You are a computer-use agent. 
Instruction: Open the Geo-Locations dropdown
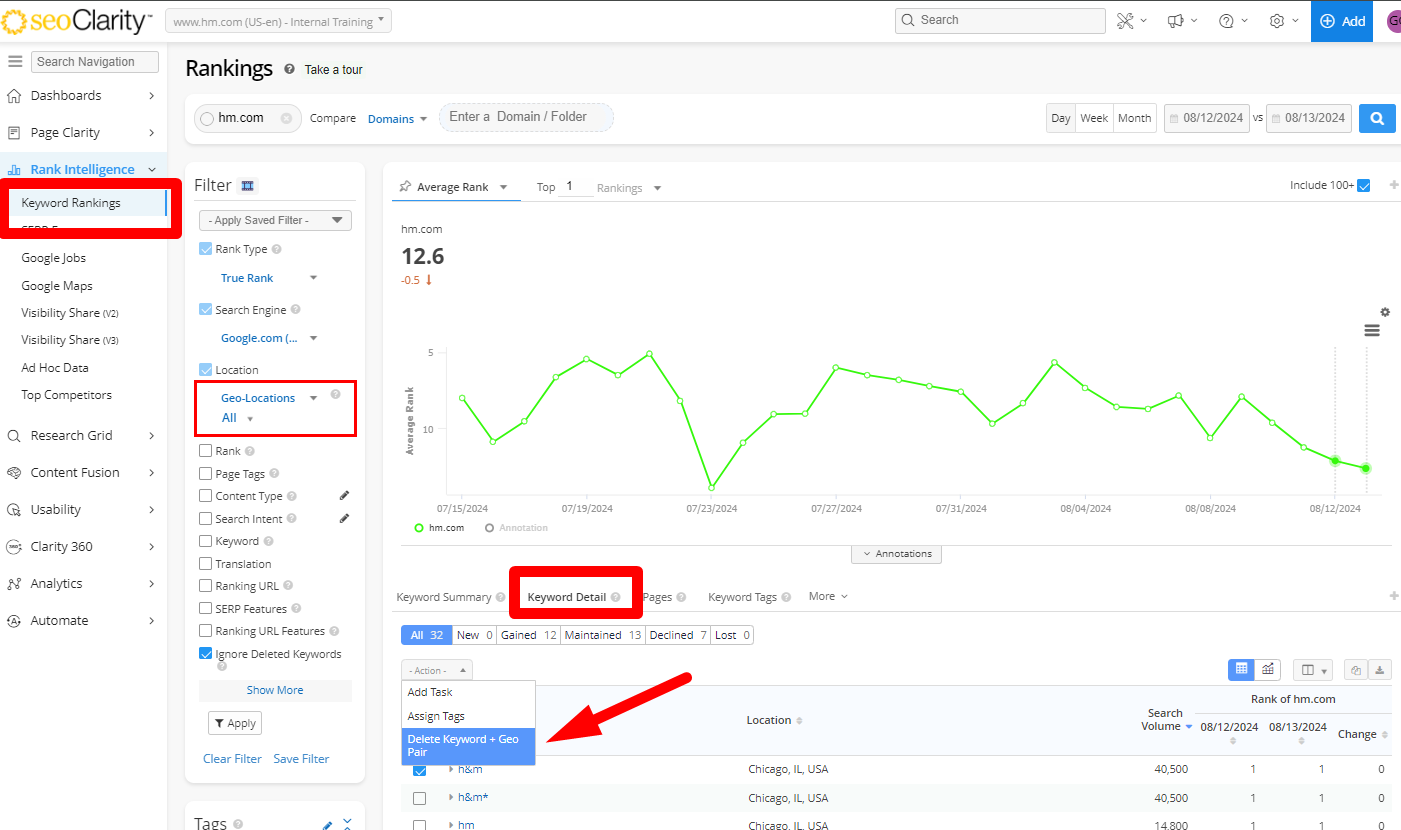(269, 398)
